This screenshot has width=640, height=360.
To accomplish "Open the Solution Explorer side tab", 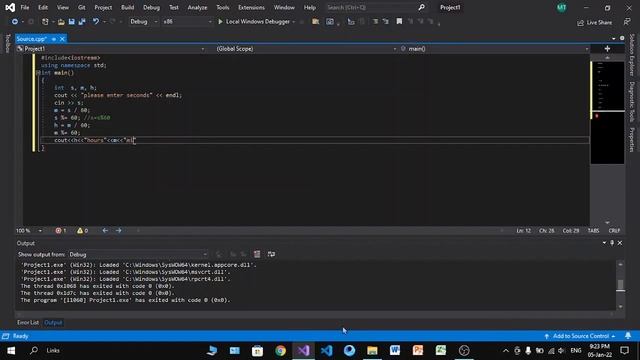I will [x=632, y=55].
